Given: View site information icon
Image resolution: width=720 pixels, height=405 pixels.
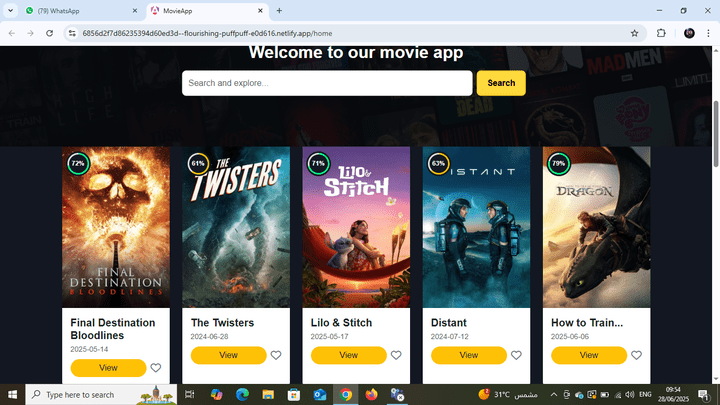Looking at the screenshot, I should pos(72,33).
